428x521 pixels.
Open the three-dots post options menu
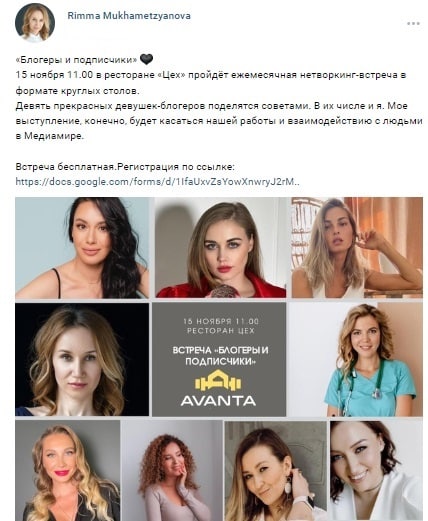(413, 24)
